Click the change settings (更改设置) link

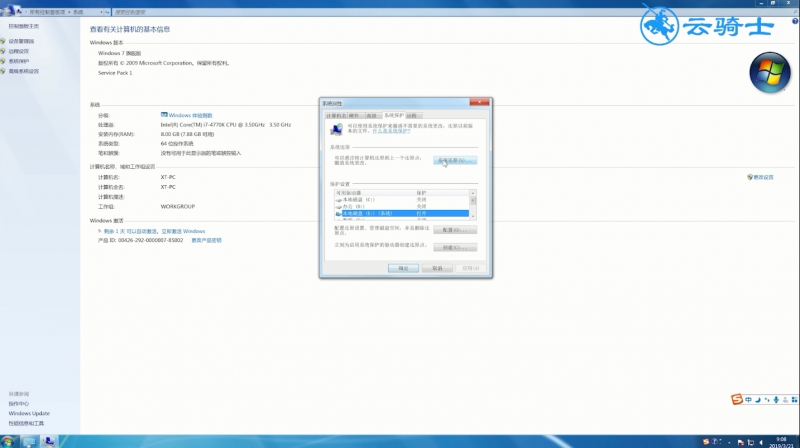click(763, 177)
